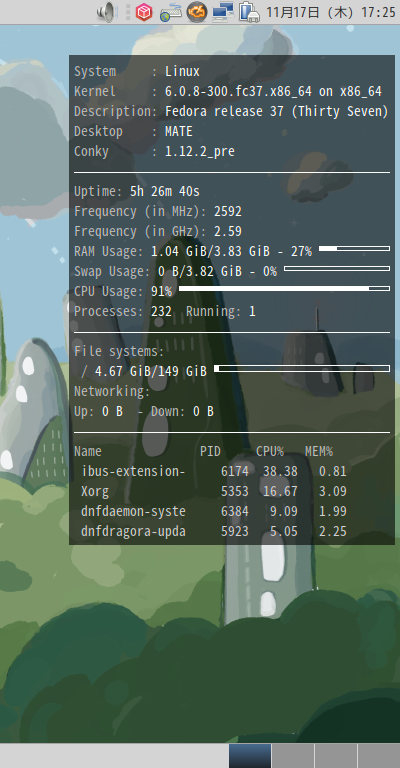Click MEM% value '2.25'
400x768 pixels.
click(x=332, y=531)
